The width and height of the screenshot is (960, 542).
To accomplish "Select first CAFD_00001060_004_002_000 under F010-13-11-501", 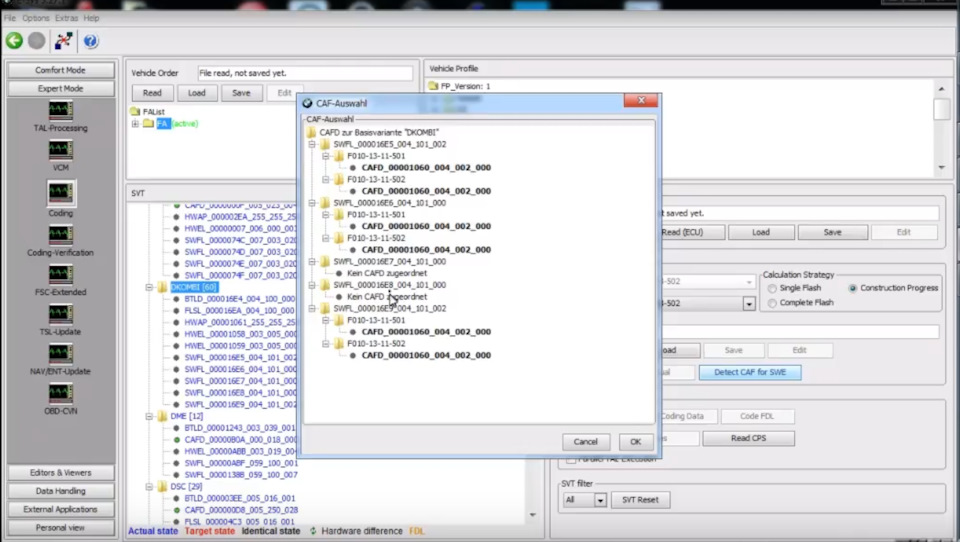I will click(426, 168).
